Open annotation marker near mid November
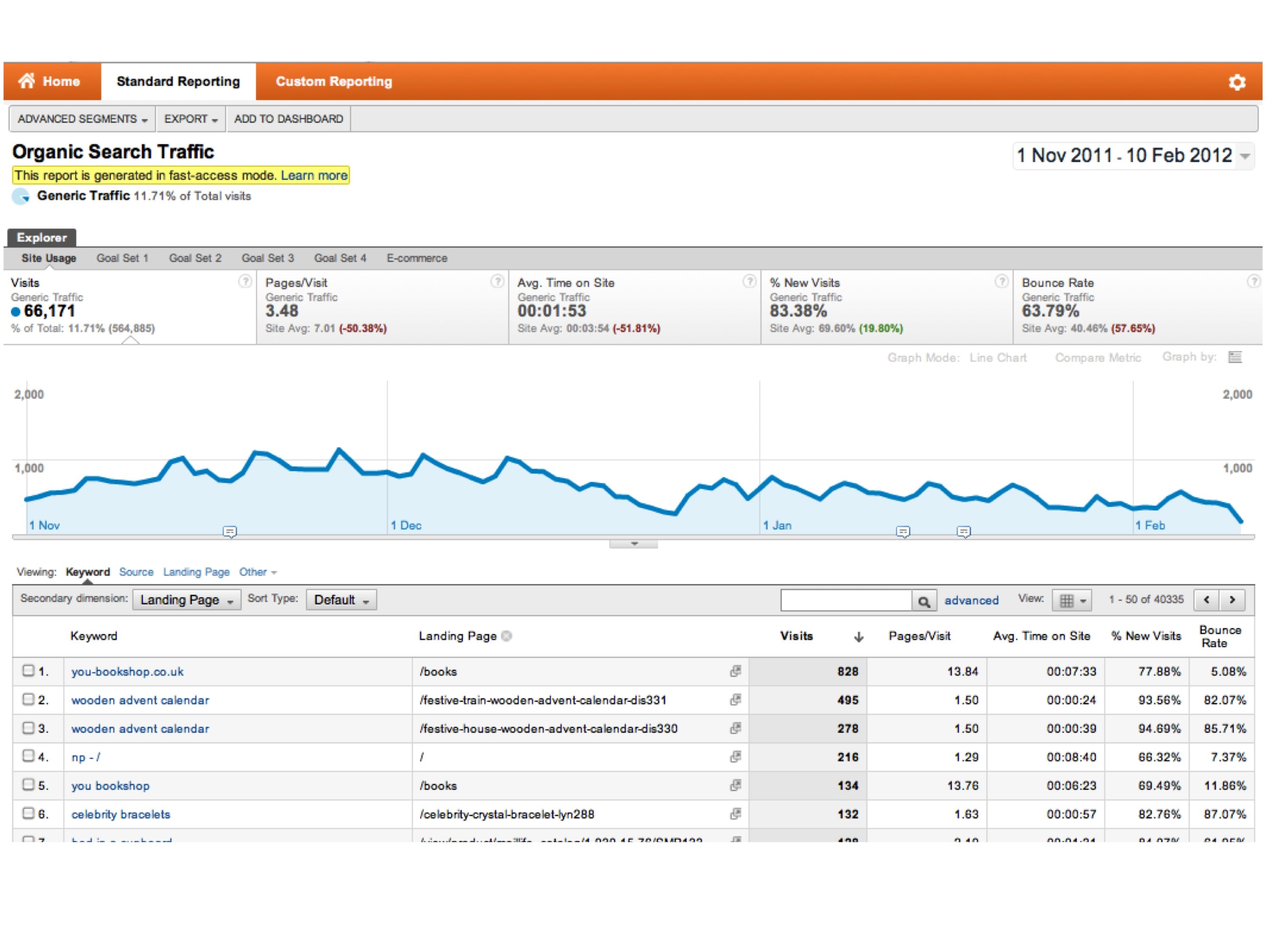 (230, 532)
